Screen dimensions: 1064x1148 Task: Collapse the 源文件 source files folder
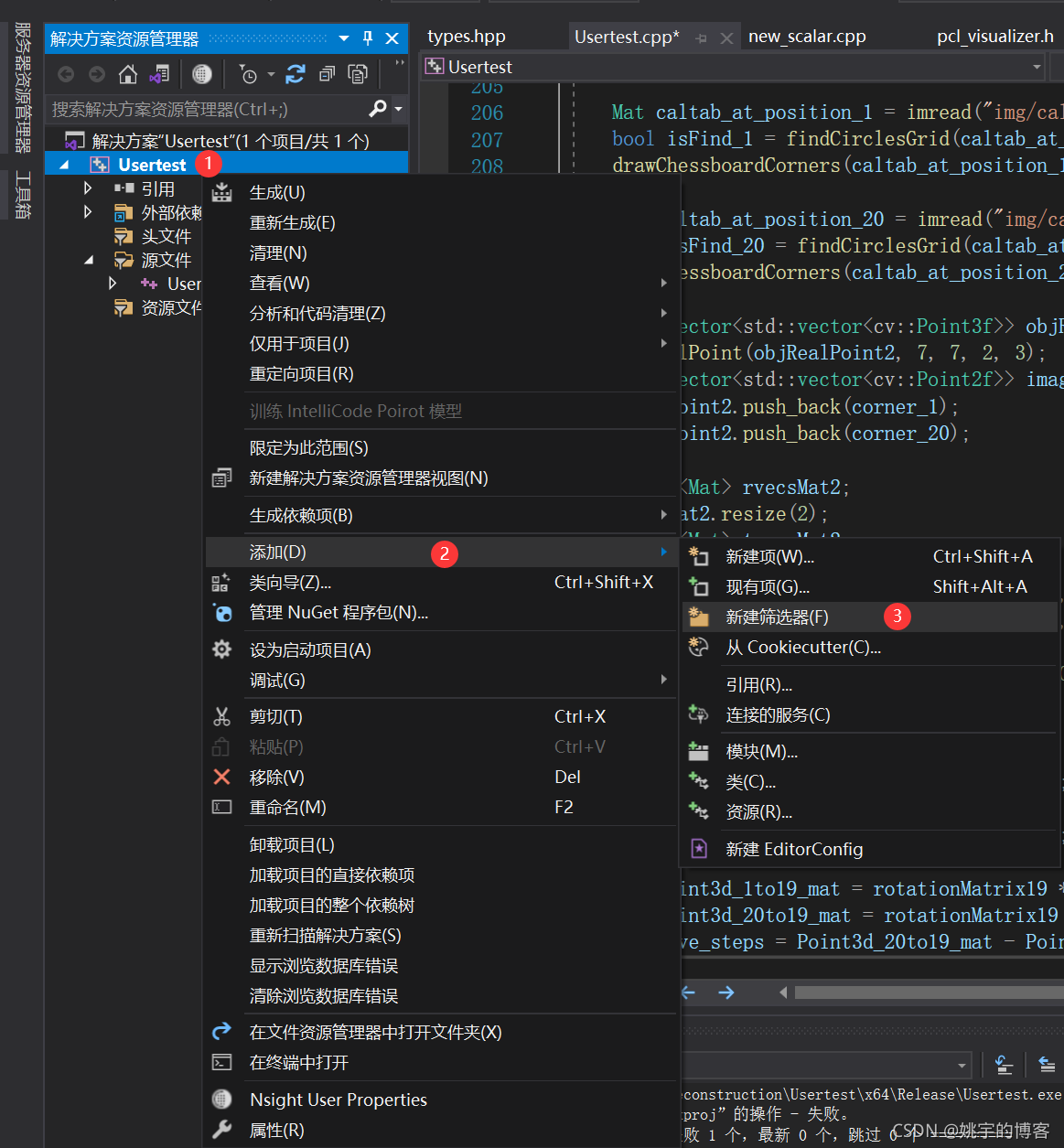[x=89, y=260]
